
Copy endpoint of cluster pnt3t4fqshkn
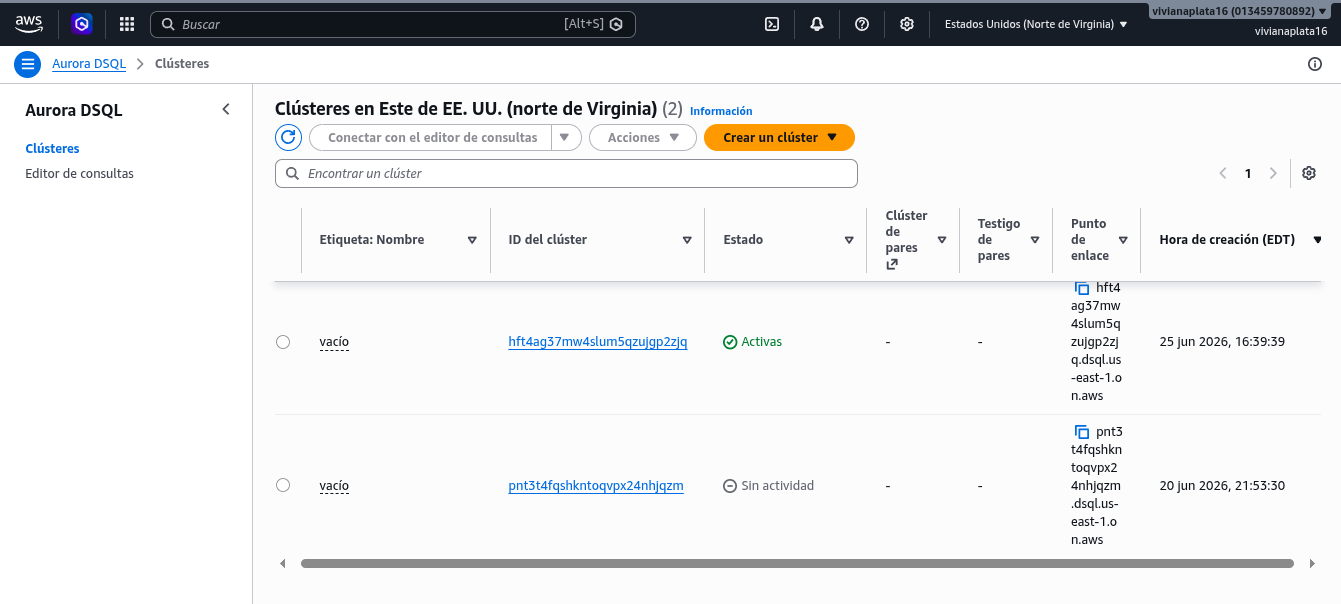[x=1082, y=432]
